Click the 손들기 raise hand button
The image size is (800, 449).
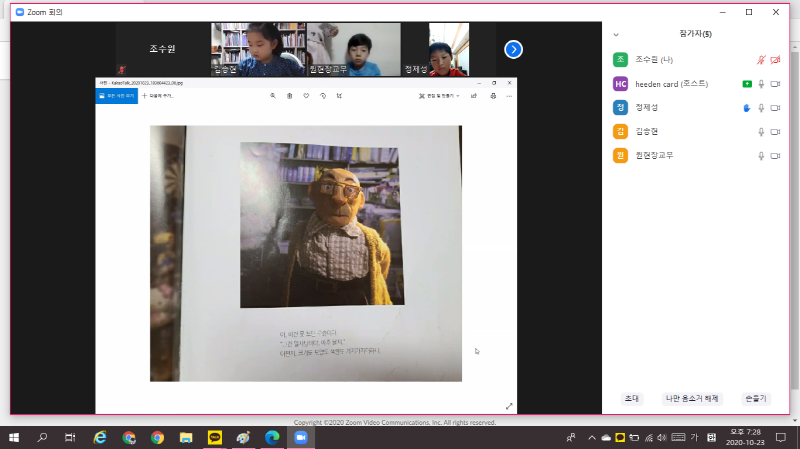[x=756, y=398]
